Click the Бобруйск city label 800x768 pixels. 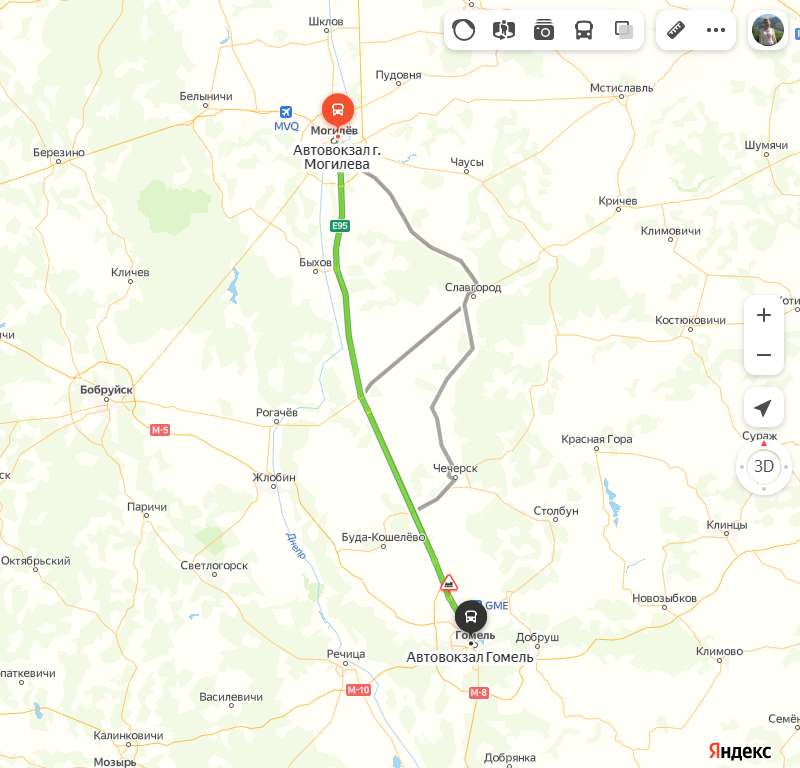[x=106, y=390]
